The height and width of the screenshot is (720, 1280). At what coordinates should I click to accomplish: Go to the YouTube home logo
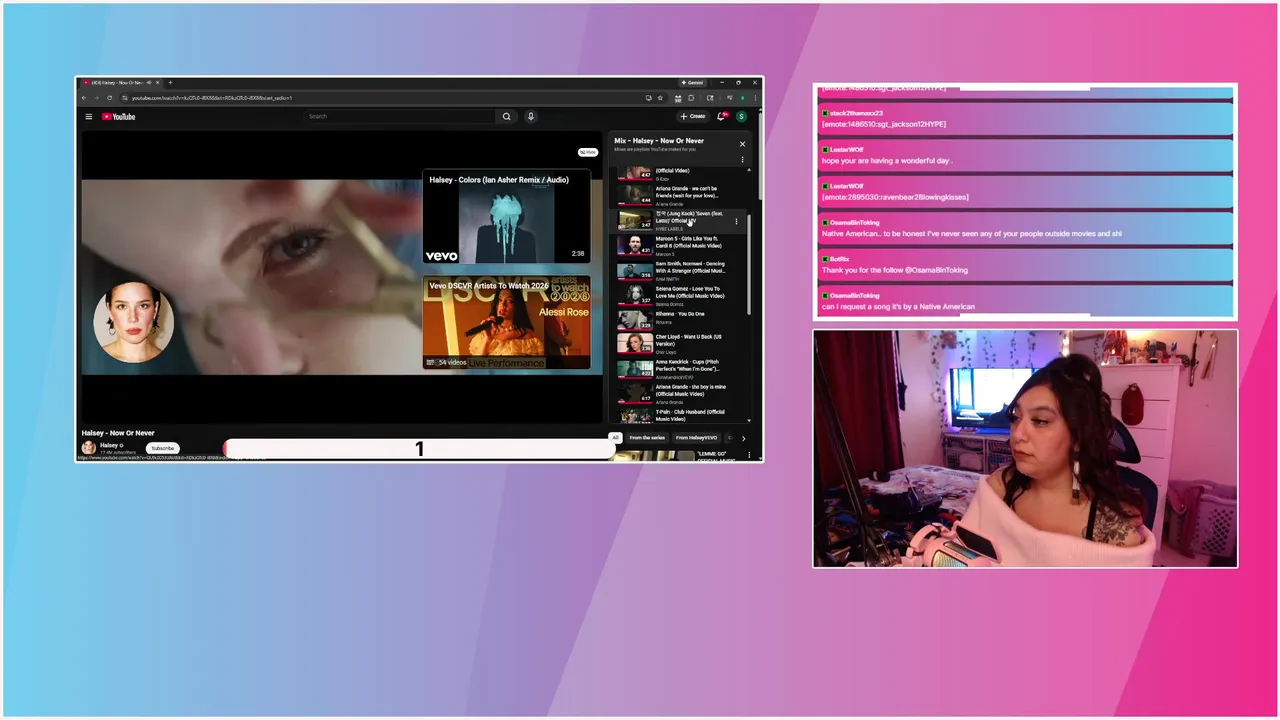click(118, 116)
